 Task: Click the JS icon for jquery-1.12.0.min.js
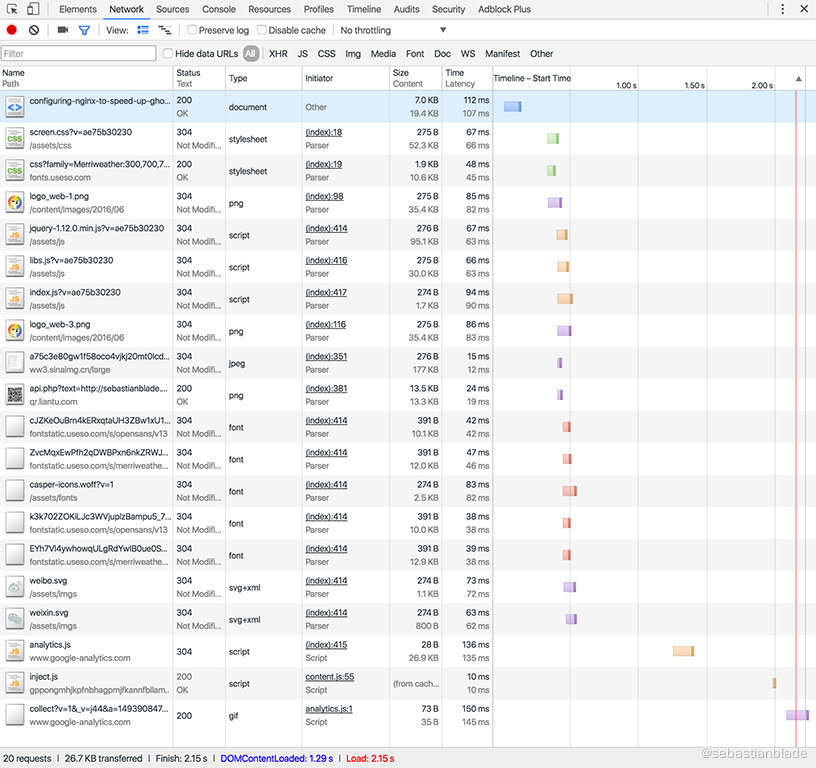tap(15, 235)
